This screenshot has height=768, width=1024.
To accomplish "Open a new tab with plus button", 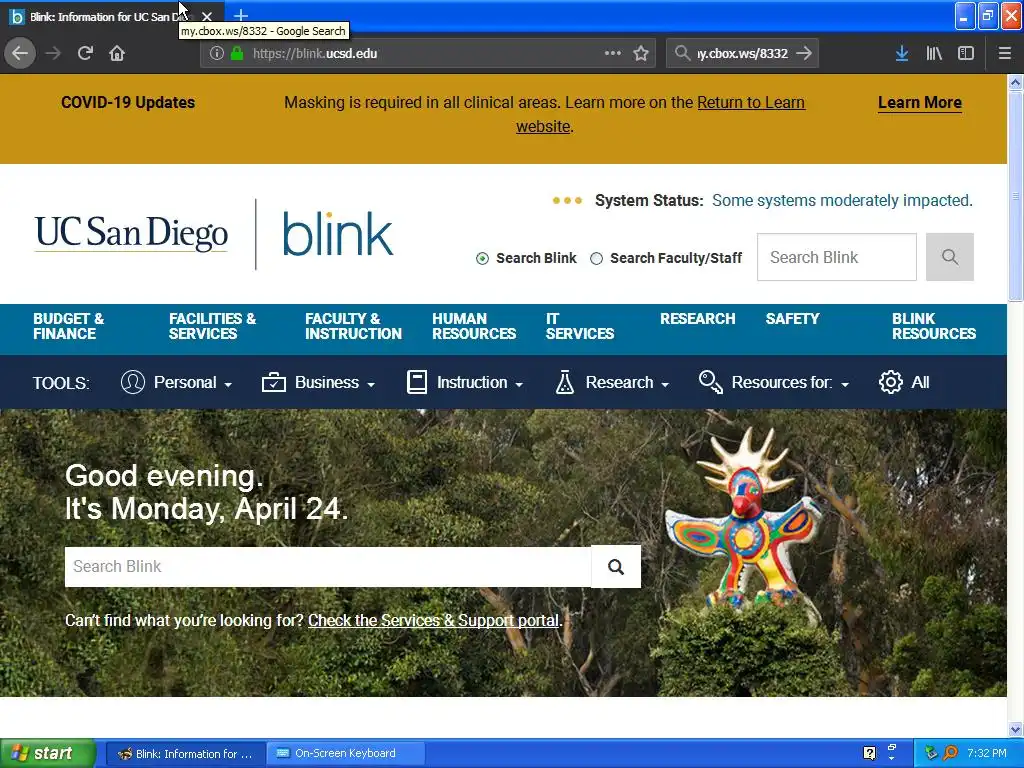I will point(240,15).
